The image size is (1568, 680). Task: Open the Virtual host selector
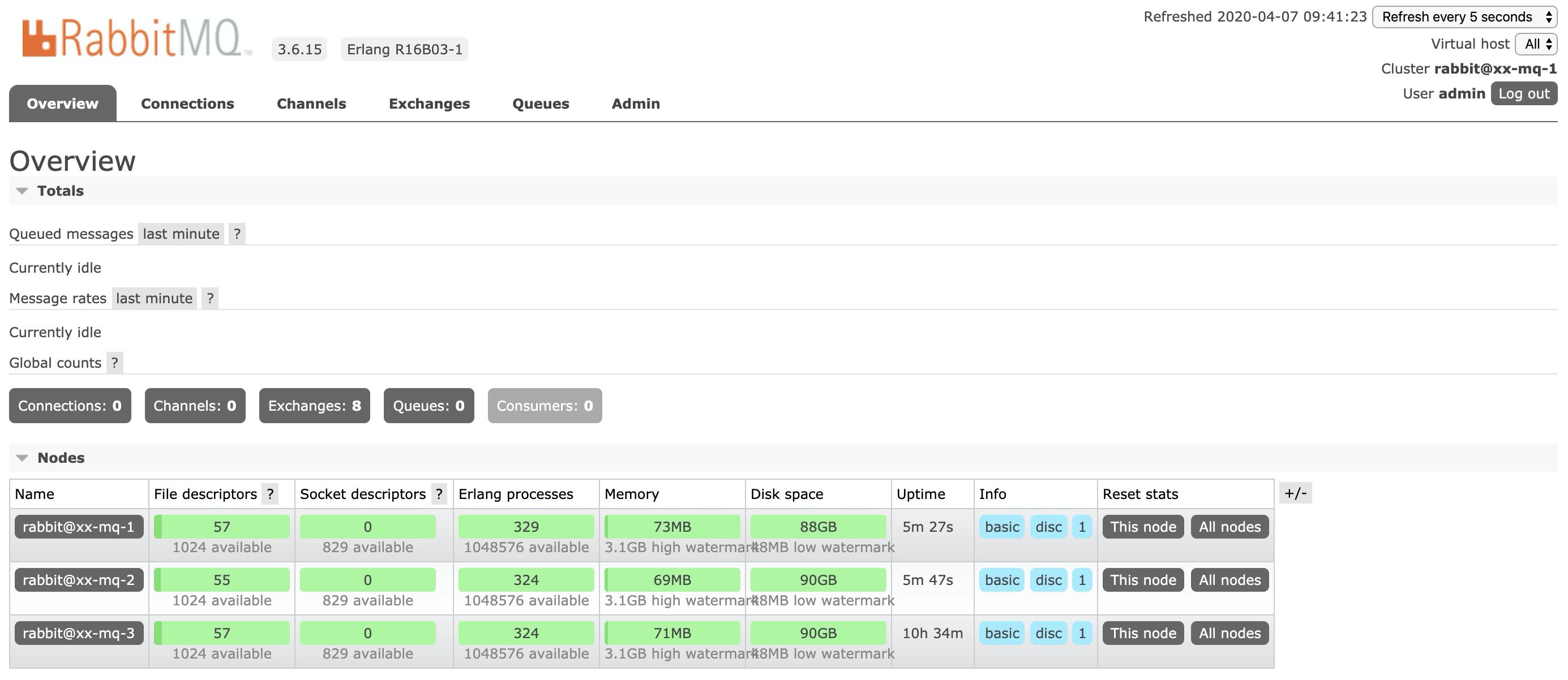pyautogui.click(x=1536, y=44)
